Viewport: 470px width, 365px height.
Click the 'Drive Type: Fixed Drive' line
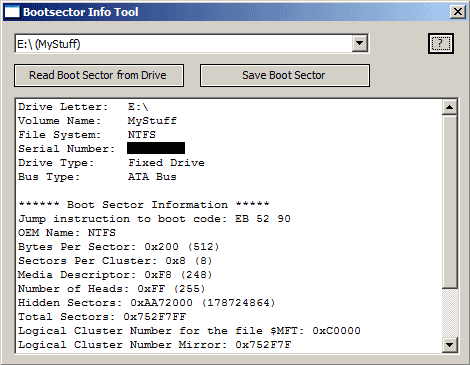coord(111,163)
